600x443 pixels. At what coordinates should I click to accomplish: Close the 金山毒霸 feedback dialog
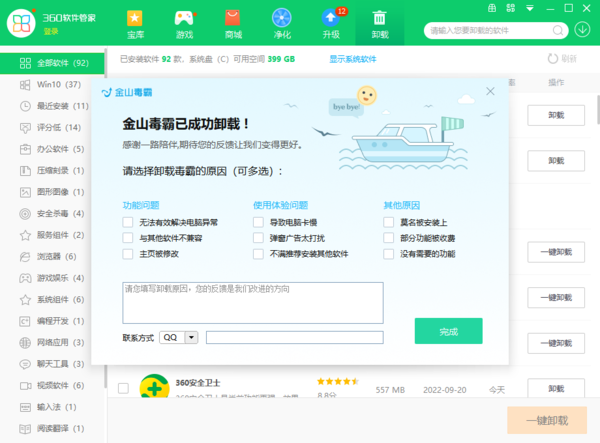490,91
